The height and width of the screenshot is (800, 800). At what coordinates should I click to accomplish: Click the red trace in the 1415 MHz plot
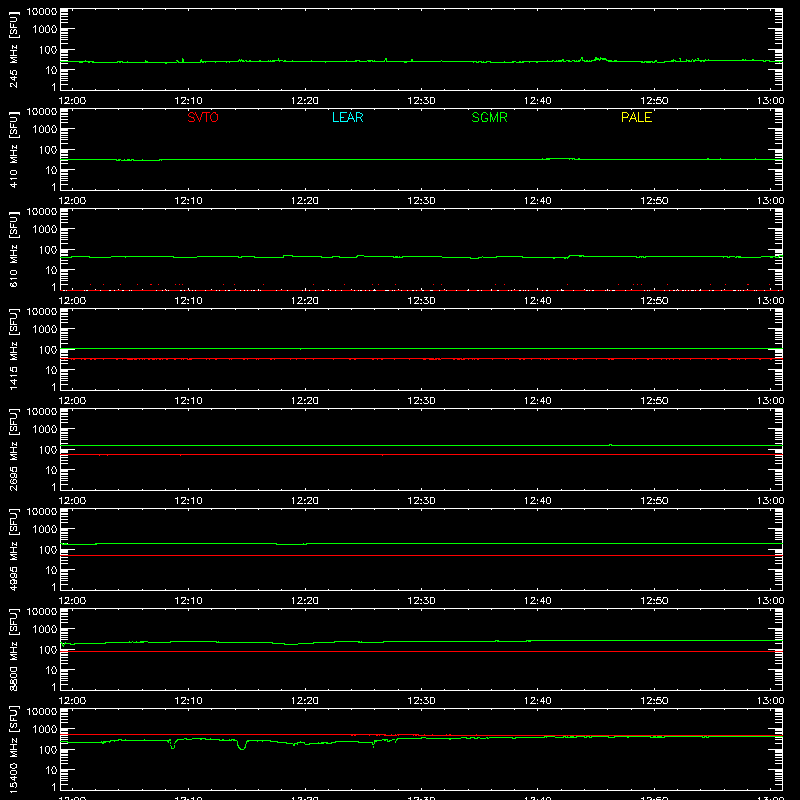[421, 359]
